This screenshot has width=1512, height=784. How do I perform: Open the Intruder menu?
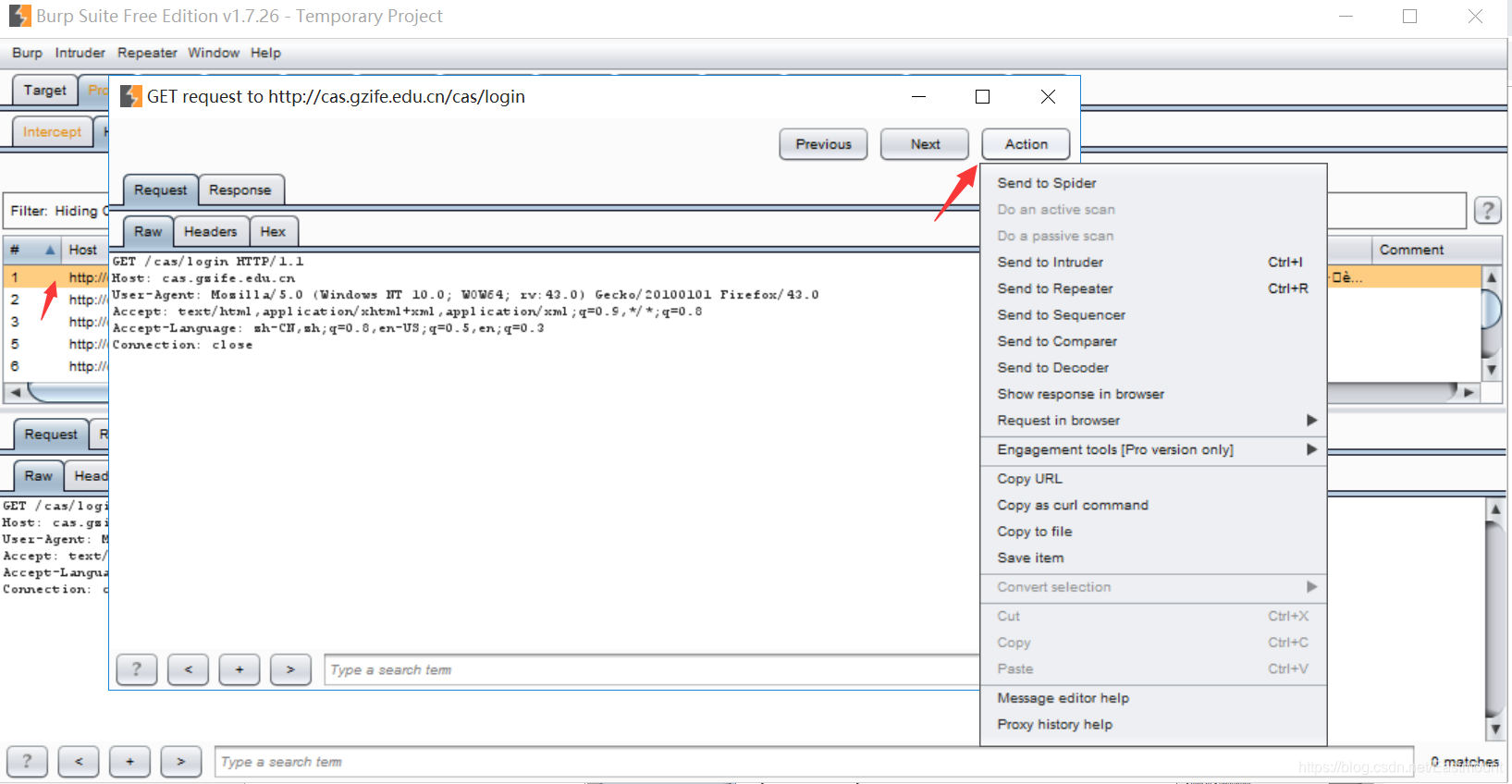click(80, 53)
